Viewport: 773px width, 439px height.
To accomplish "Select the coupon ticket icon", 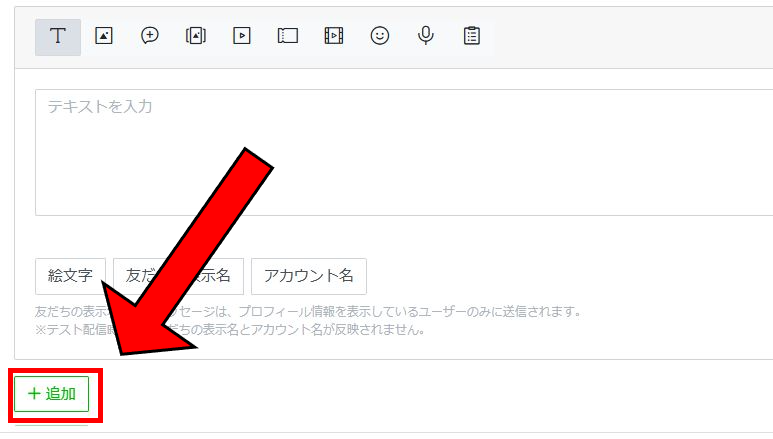I will tap(288, 36).
